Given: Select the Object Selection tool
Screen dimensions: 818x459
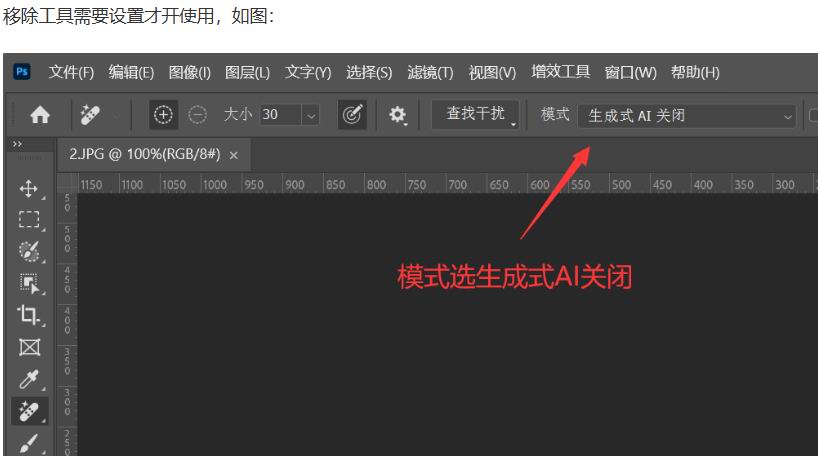Looking at the screenshot, I should 28,283.
